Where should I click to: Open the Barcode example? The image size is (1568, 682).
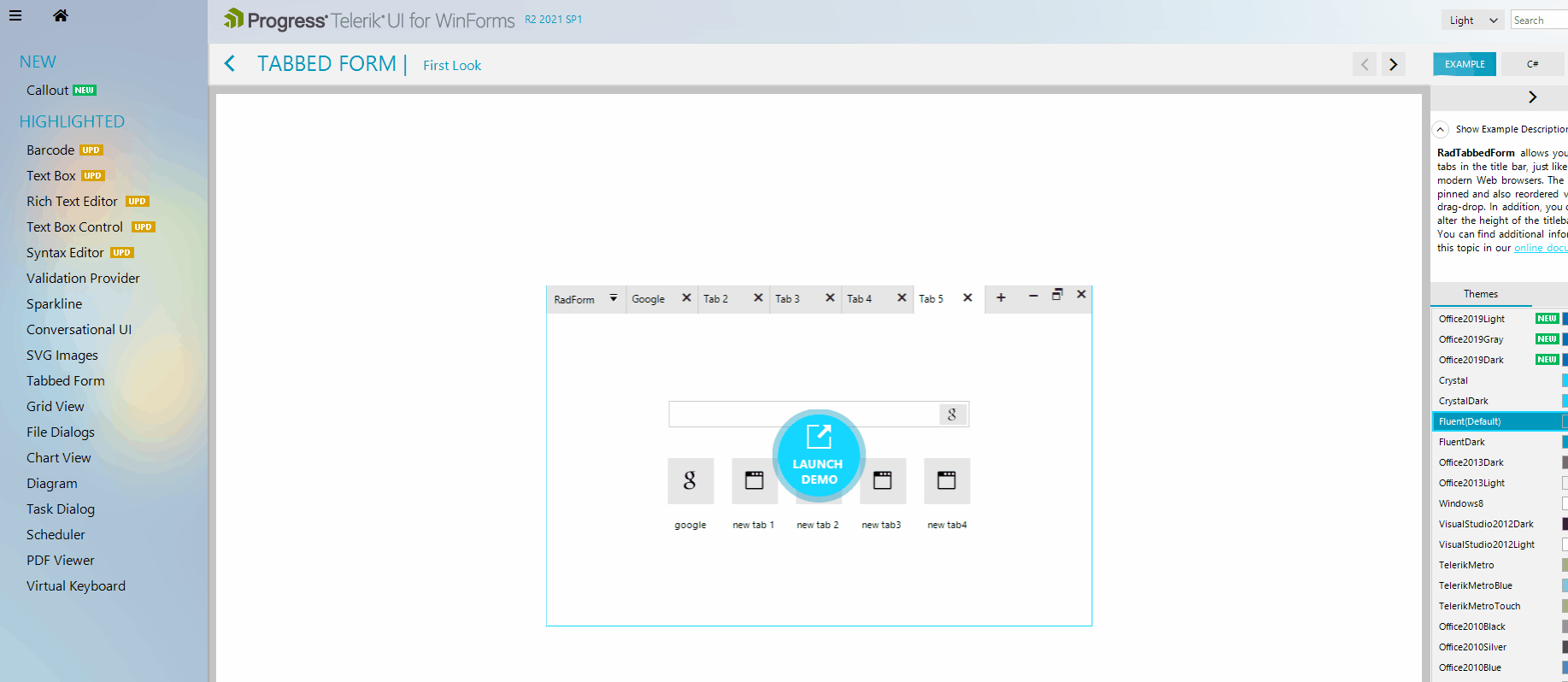(x=50, y=150)
